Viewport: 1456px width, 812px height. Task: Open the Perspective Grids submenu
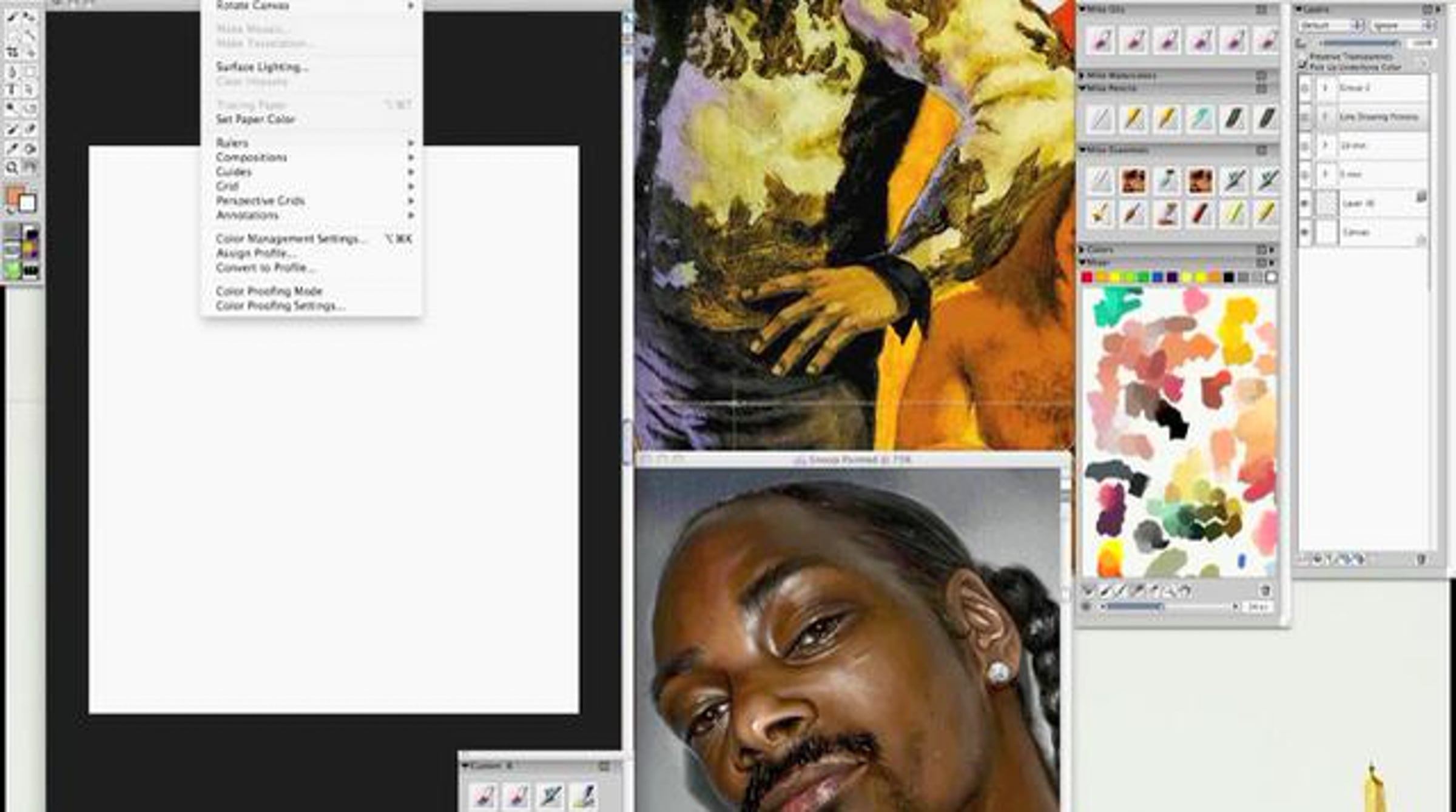click(x=260, y=201)
